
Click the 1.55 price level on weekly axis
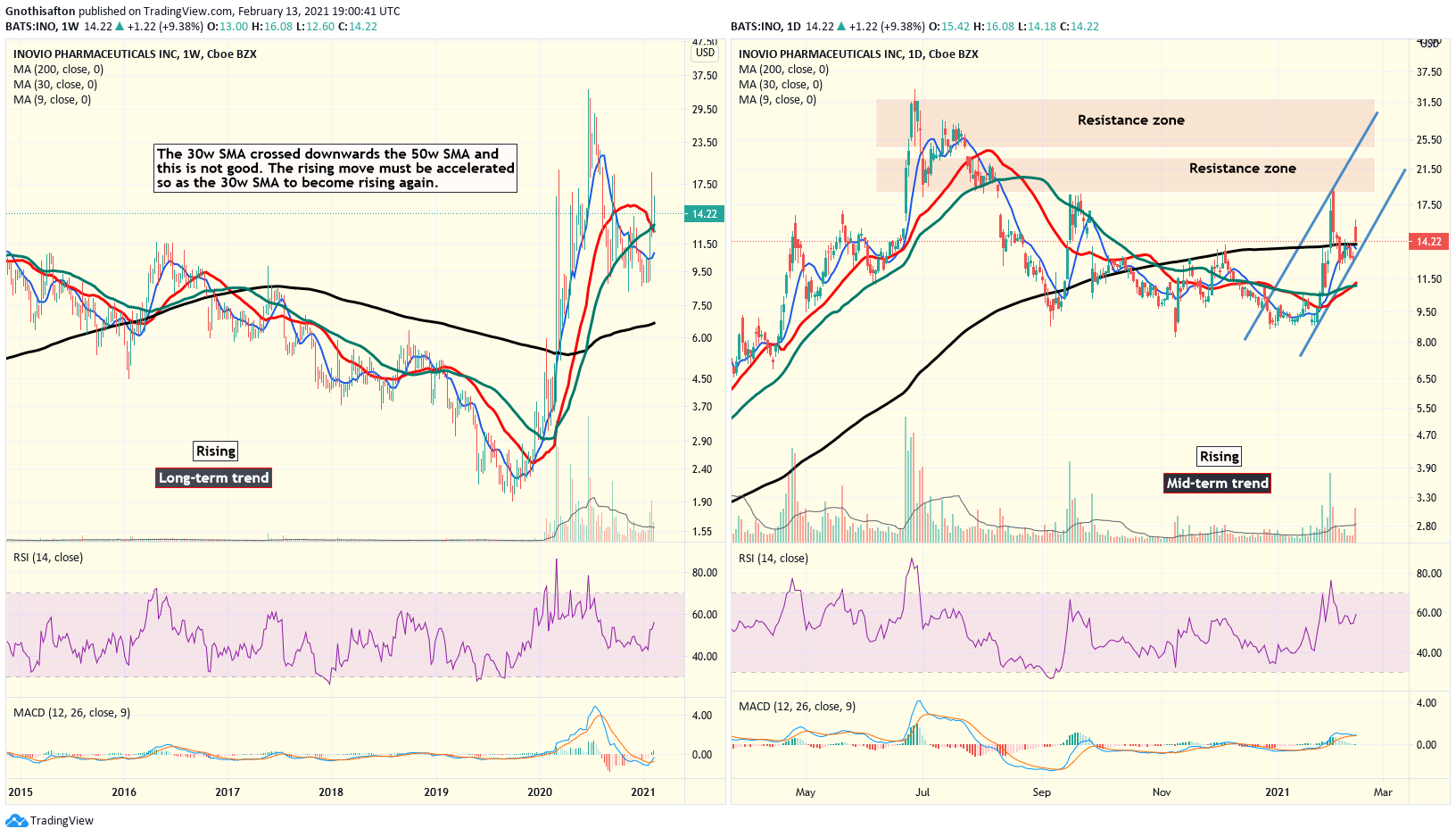[x=702, y=532]
